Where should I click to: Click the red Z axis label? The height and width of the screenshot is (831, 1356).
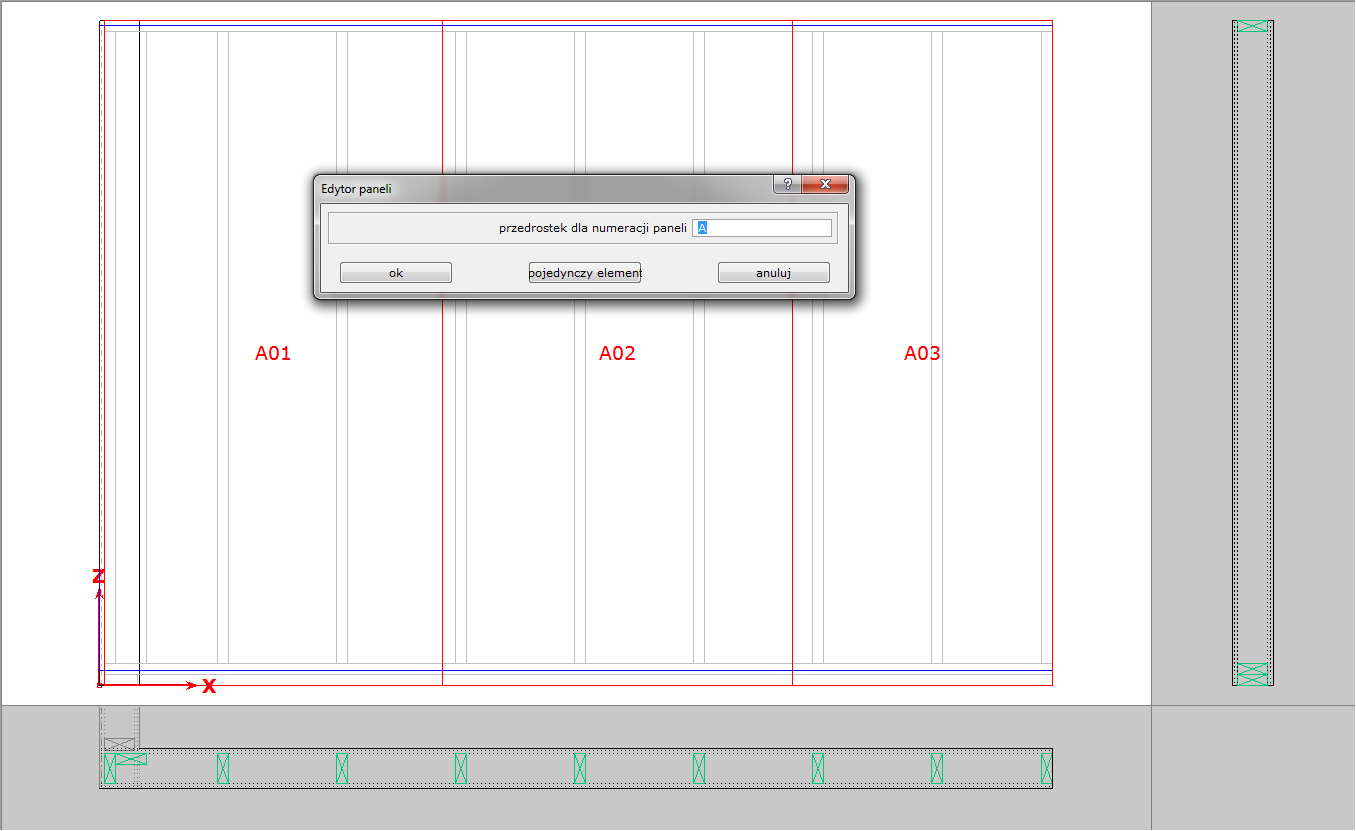coord(98,576)
